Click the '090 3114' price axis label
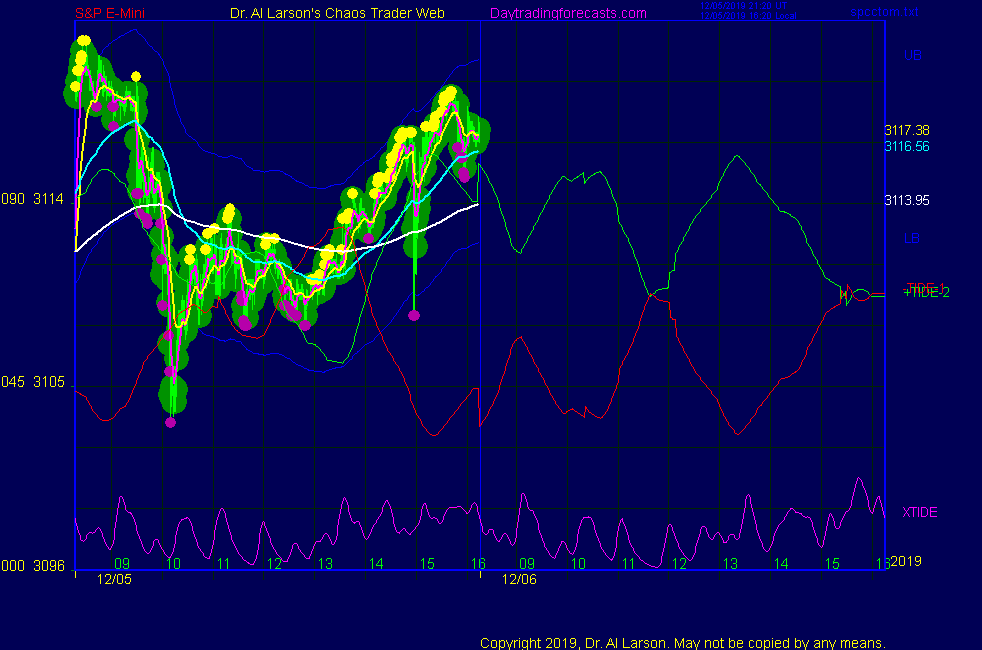The height and width of the screenshot is (650, 982). (x=33, y=199)
